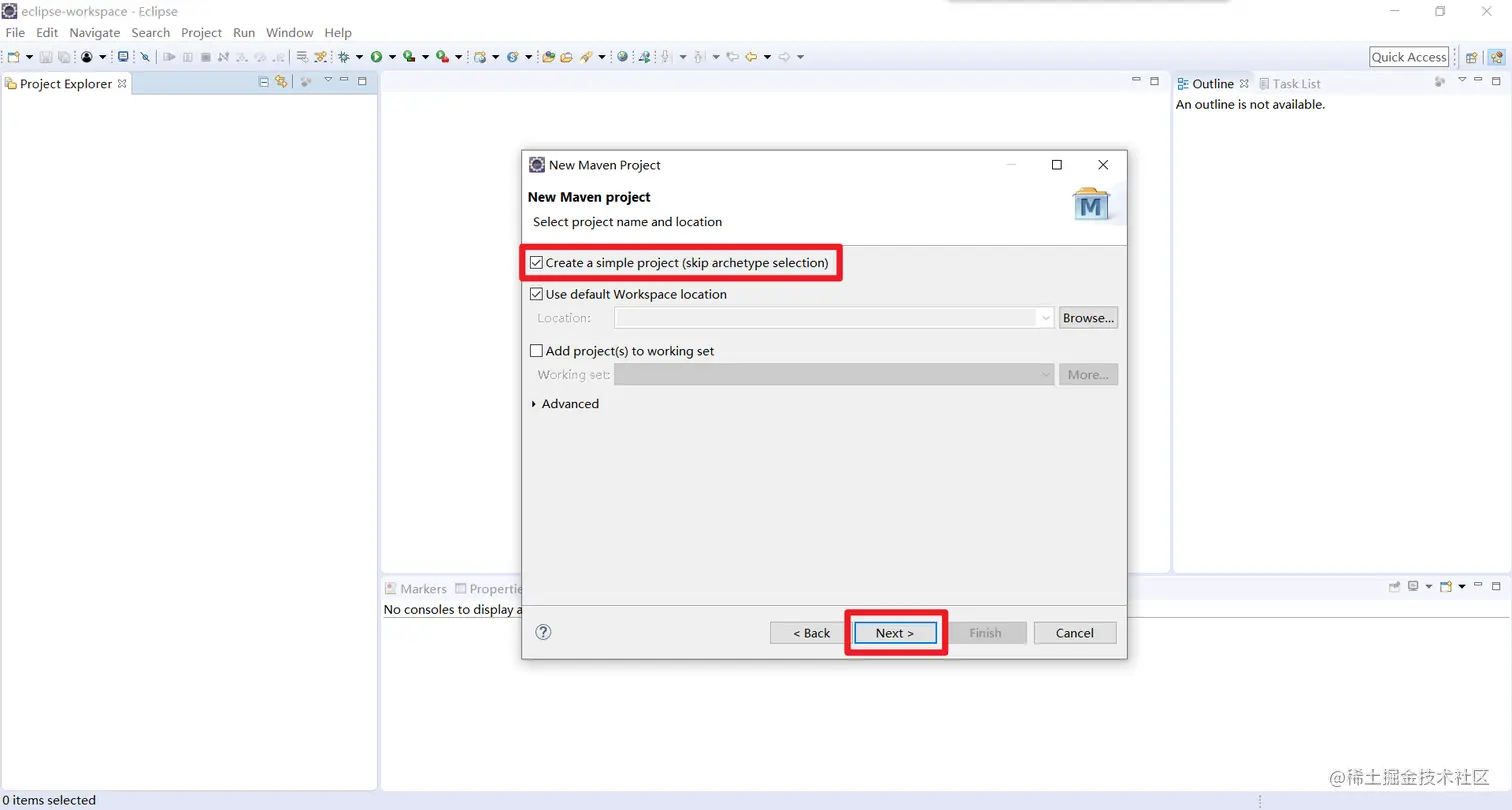The height and width of the screenshot is (810, 1512).
Task: Click the web browser globe icon
Action: (x=622, y=57)
